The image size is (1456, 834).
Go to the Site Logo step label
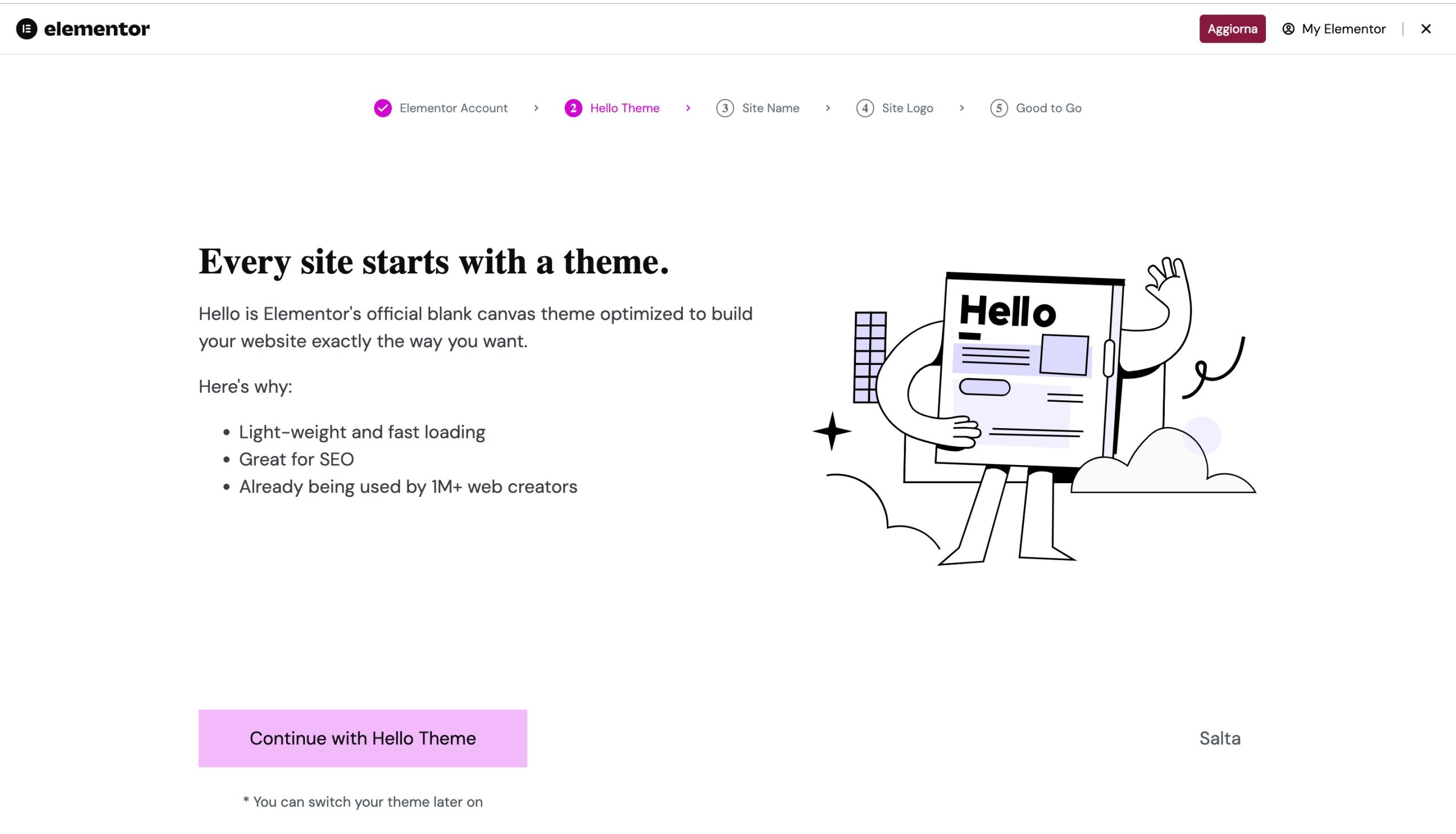(x=907, y=108)
